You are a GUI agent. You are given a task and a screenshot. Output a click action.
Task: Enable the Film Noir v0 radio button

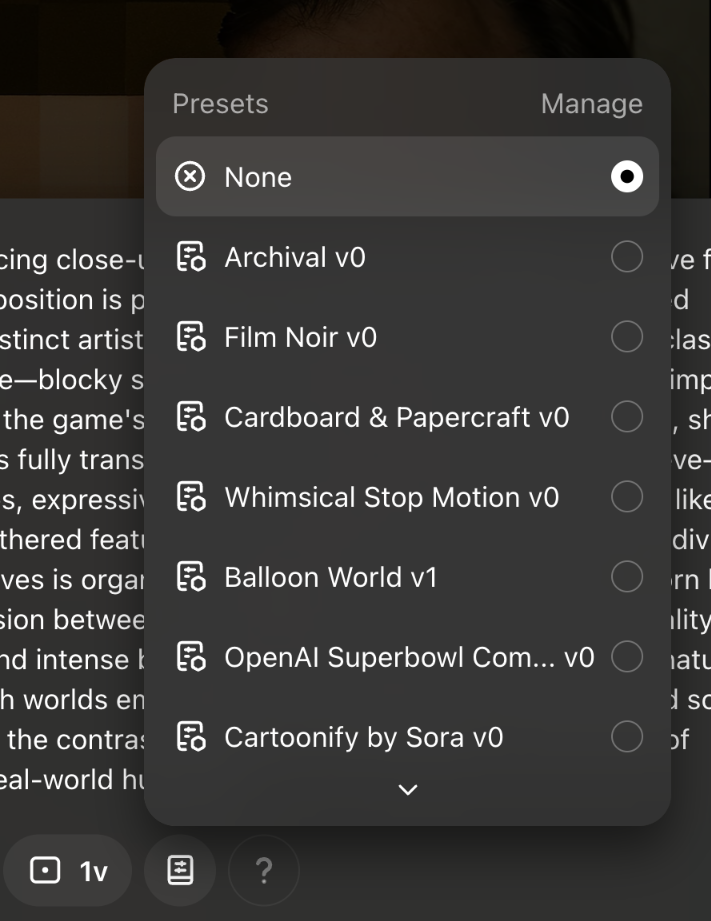pos(628,337)
